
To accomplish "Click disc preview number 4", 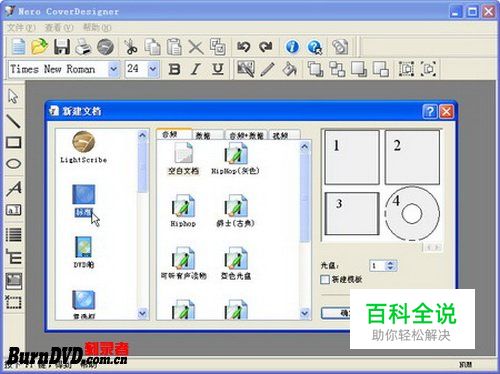I will coord(412,213).
